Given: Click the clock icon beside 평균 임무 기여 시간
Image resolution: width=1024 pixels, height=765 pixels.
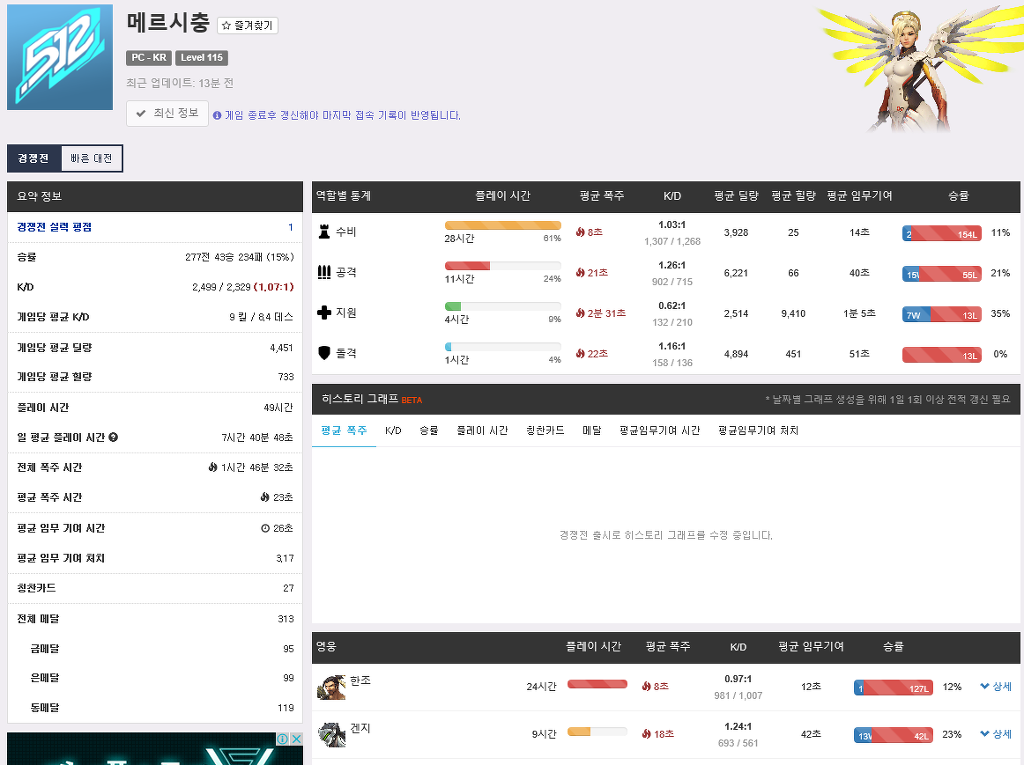Looking at the screenshot, I should [265, 528].
